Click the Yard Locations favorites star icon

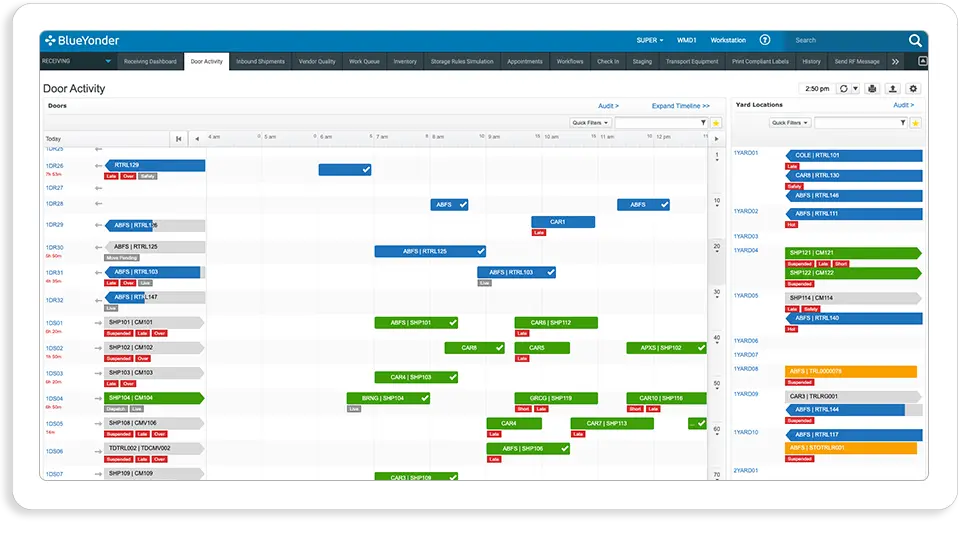915,123
